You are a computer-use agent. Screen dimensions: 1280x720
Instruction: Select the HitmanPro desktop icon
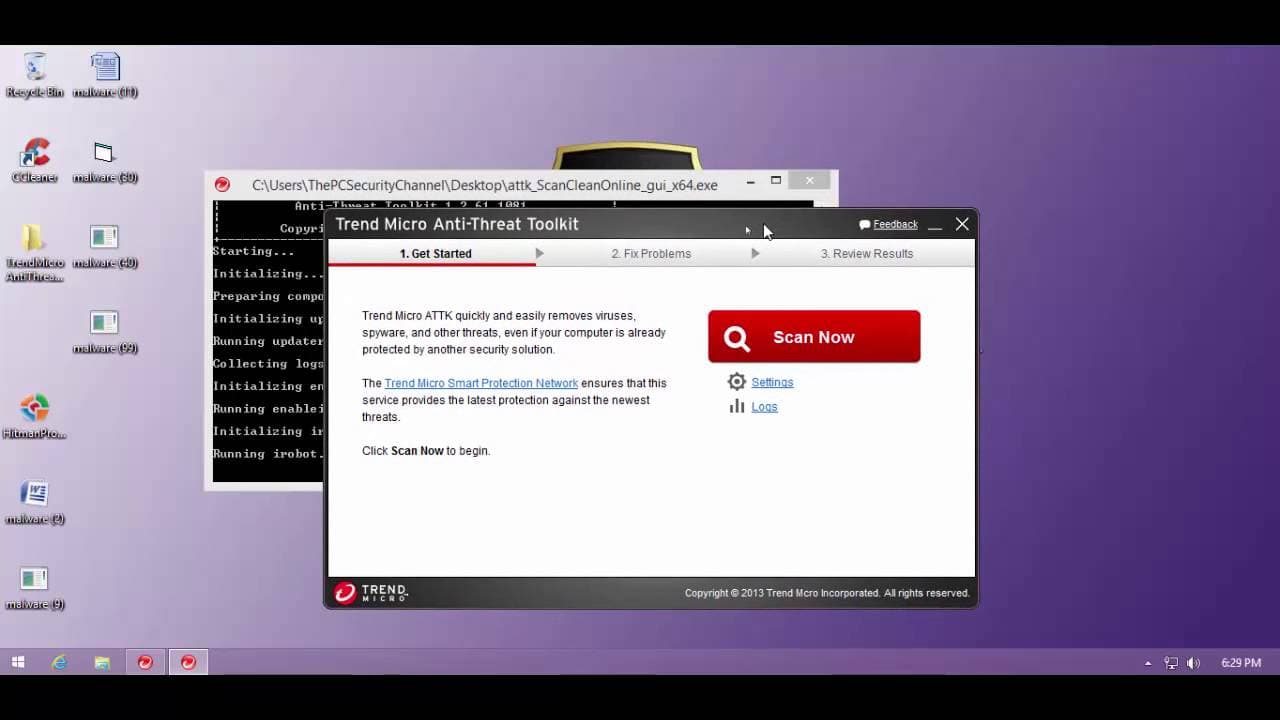click(x=35, y=416)
